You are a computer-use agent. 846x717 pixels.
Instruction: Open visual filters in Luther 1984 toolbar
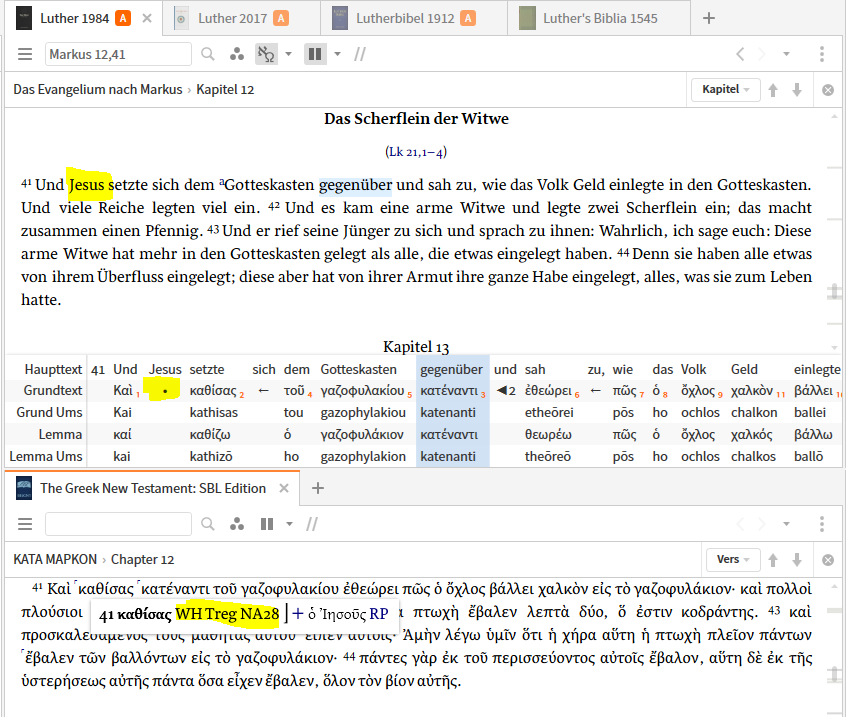(x=237, y=54)
